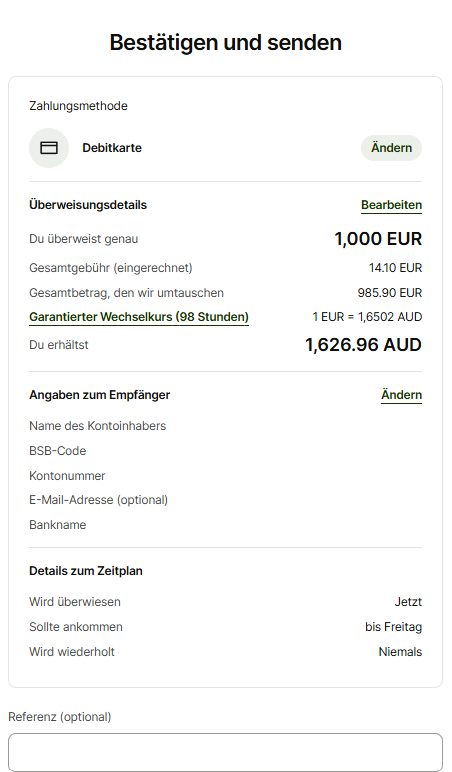Click the 985.90 EUR converted amount

(389, 293)
